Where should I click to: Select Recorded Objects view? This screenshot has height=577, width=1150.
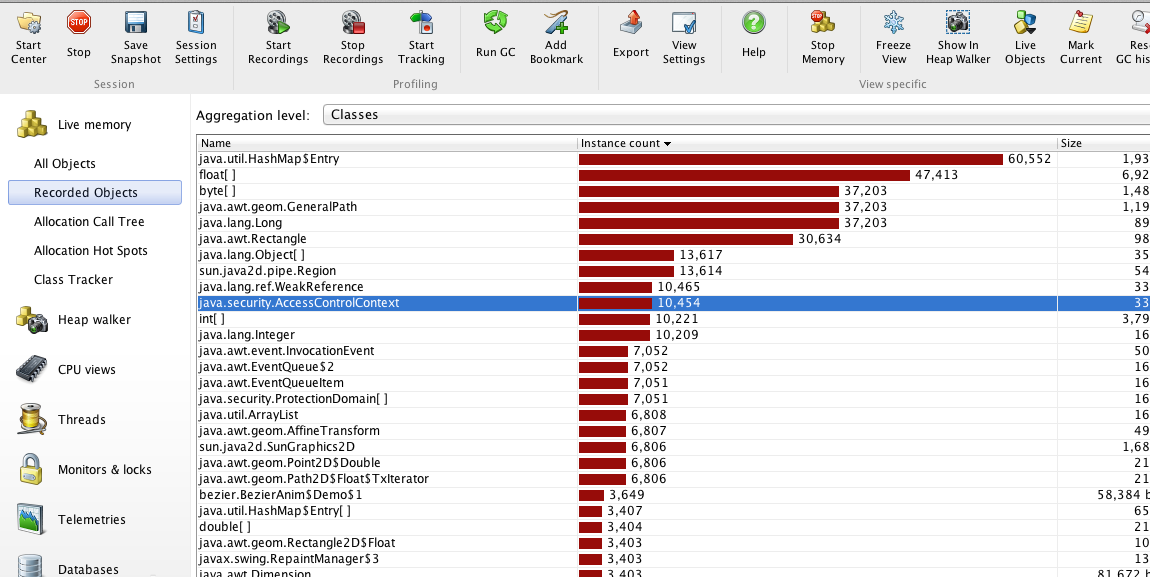click(95, 192)
